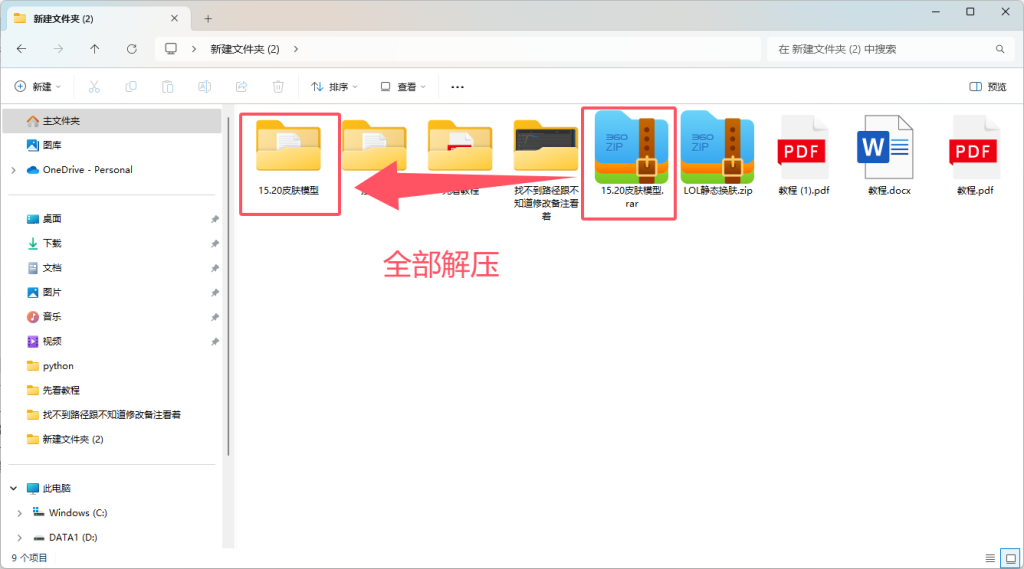Close the 新建文件夹 (2) tab
The height and width of the screenshot is (569, 1024).
pyautogui.click(x=174, y=19)
